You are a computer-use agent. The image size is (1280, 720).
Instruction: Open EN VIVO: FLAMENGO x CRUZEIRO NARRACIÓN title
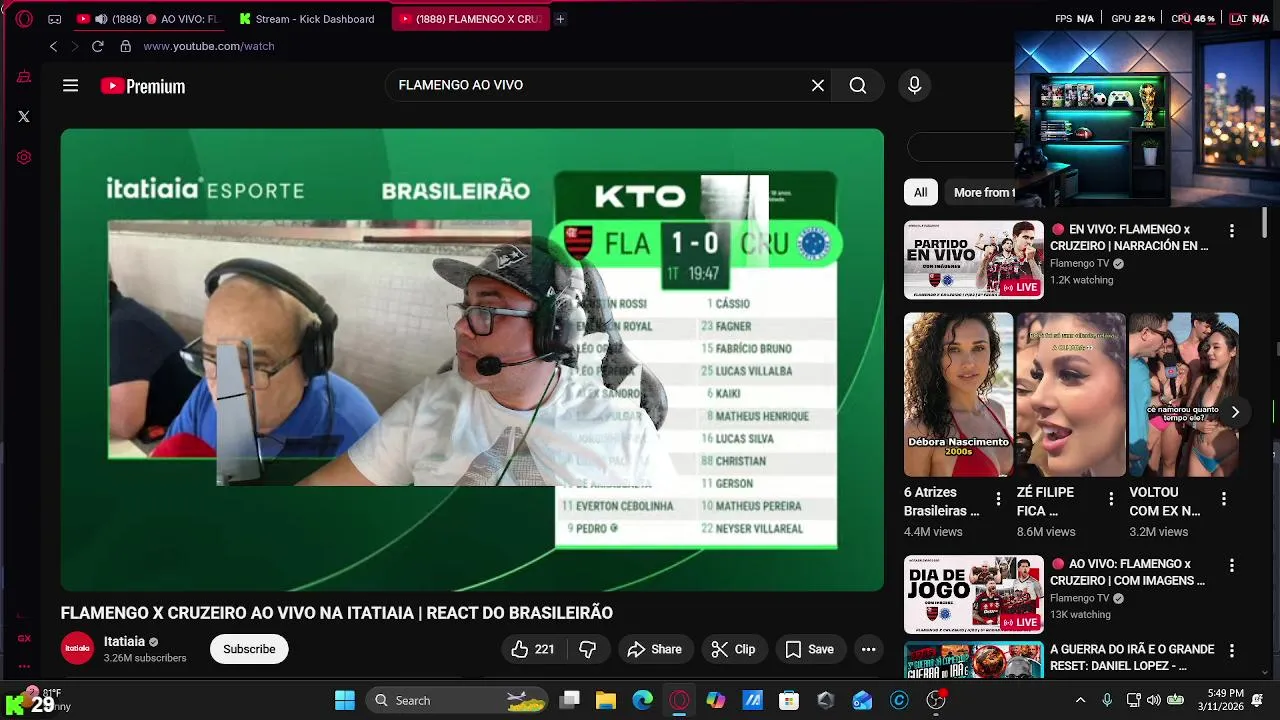click(1129, 238)
